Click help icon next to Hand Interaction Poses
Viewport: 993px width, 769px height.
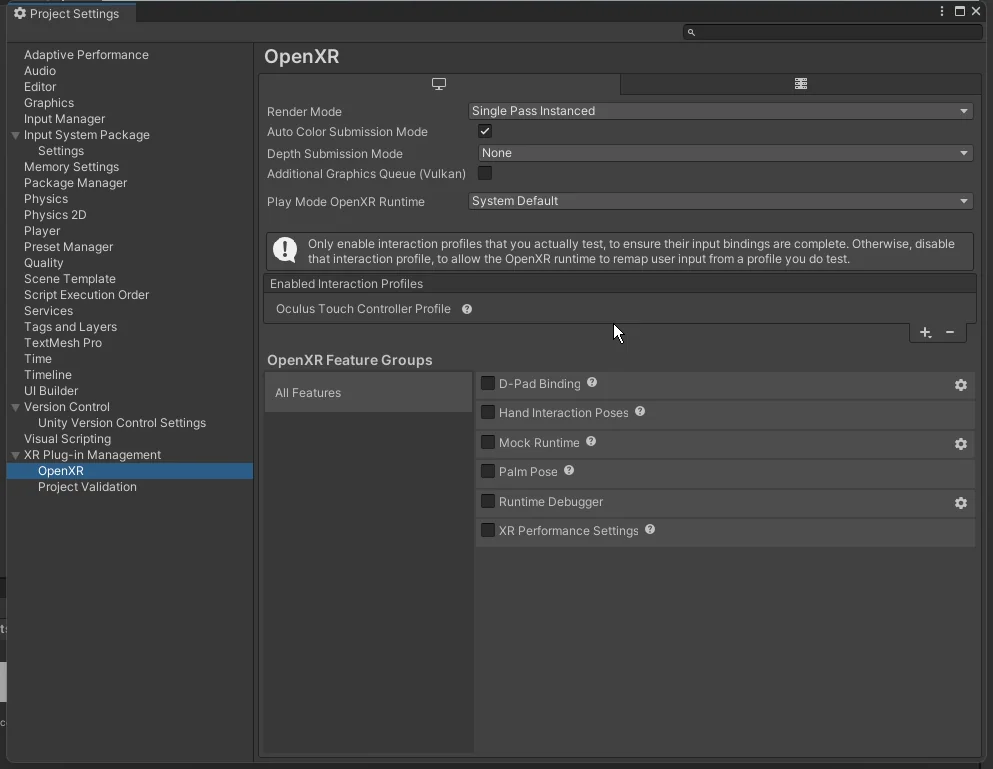pos(640,412)
